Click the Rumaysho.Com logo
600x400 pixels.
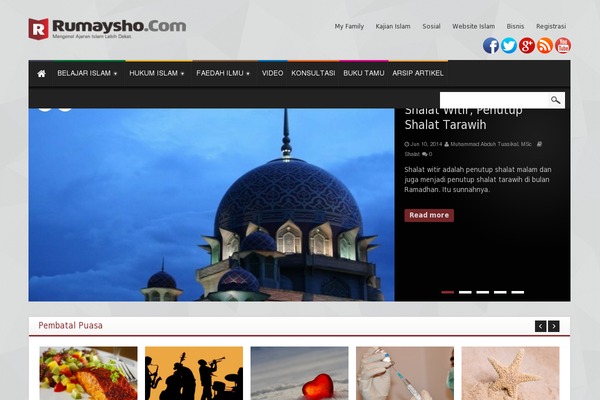[x=107, y=28]
